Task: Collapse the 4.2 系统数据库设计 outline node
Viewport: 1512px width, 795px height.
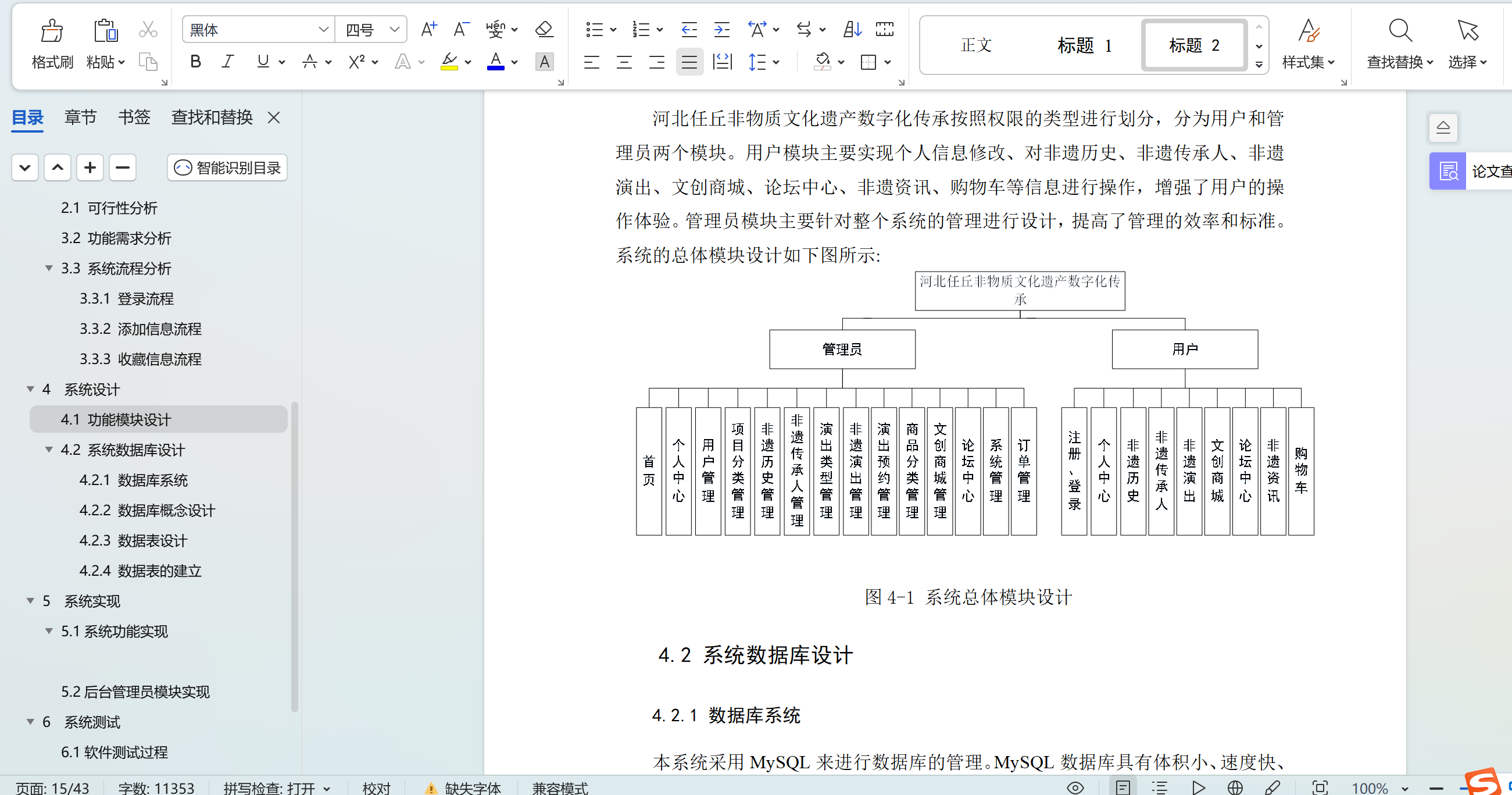Action: (x=49, y=450)
